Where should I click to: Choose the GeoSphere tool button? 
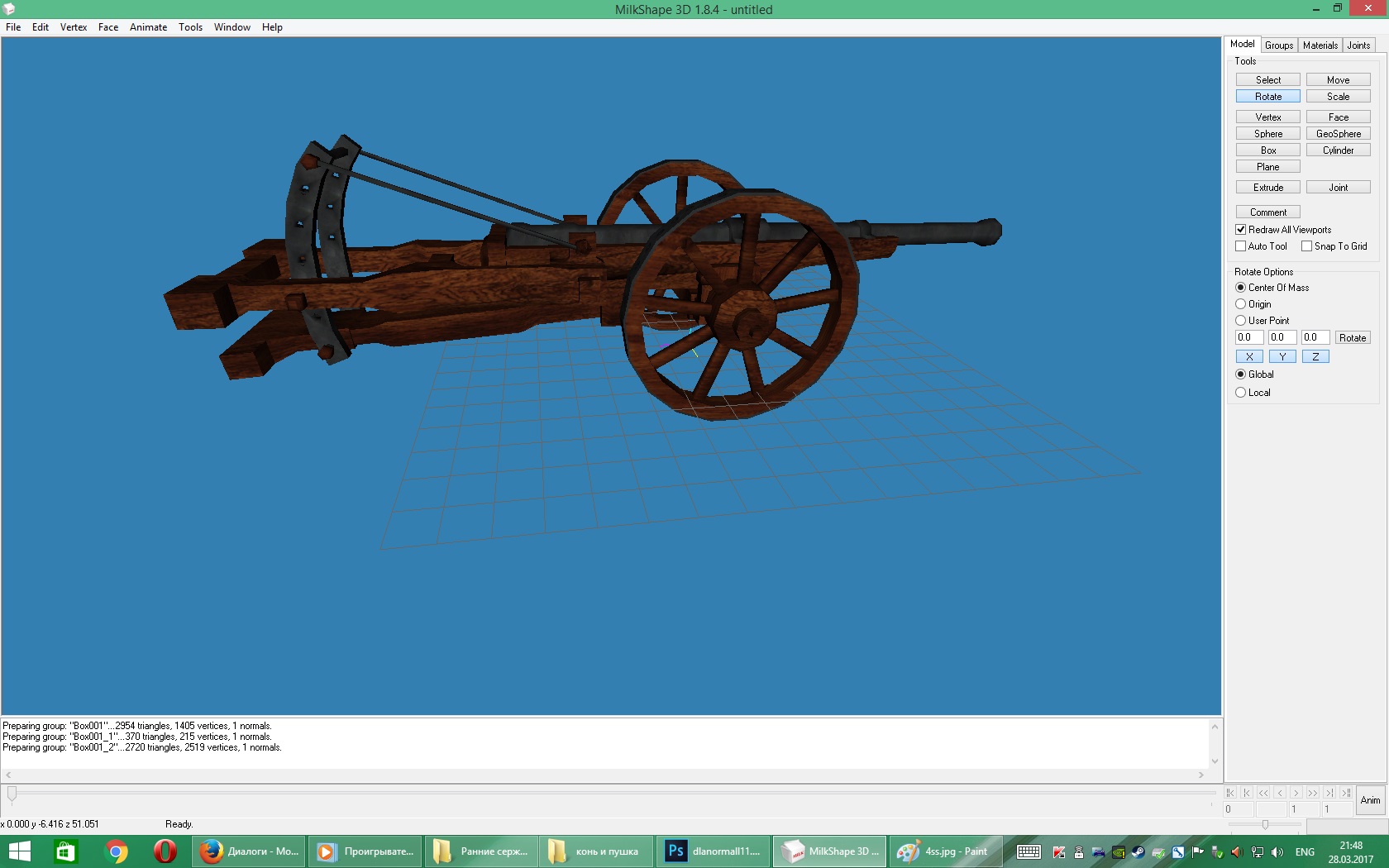tap(1339, 134)
